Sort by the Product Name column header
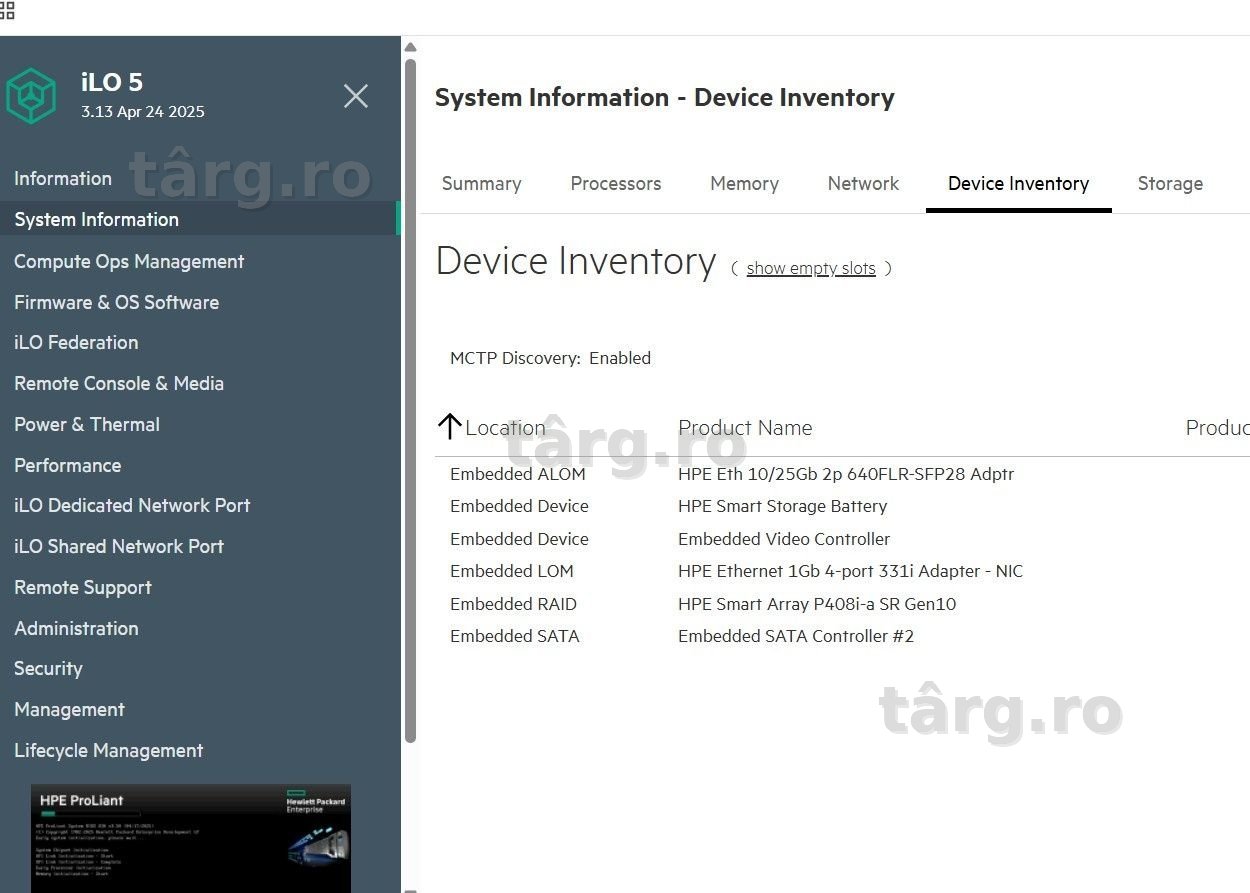Screen dimensions: 1250x893 (x=745, y=427)
